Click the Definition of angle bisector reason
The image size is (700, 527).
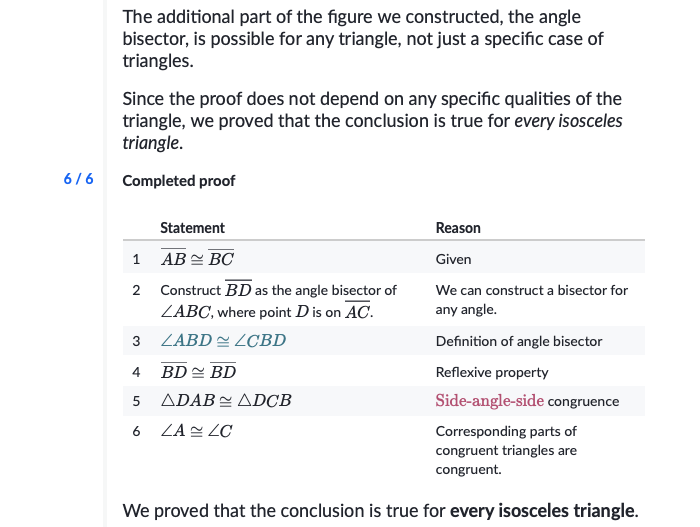click(519, 341)
